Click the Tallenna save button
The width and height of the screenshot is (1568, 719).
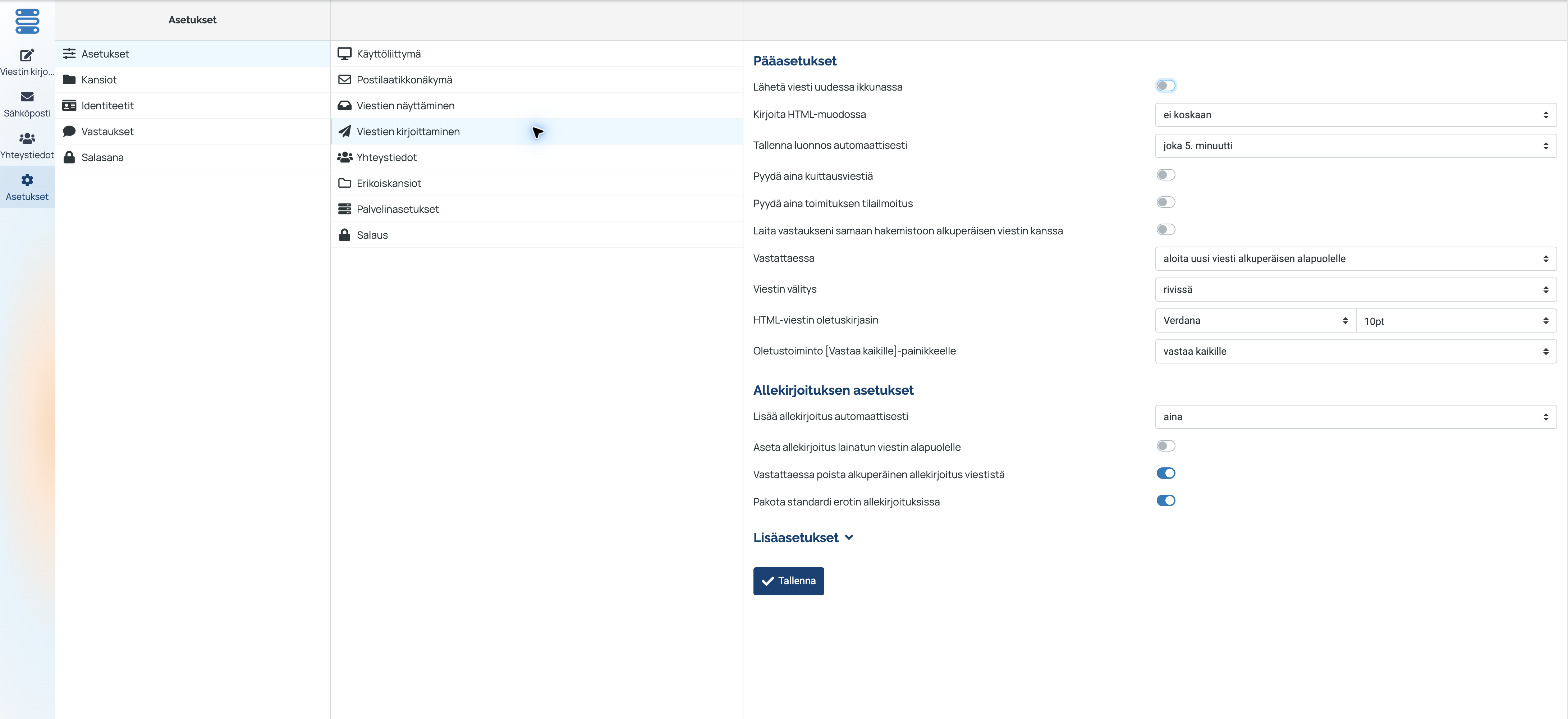pos(788,581)
